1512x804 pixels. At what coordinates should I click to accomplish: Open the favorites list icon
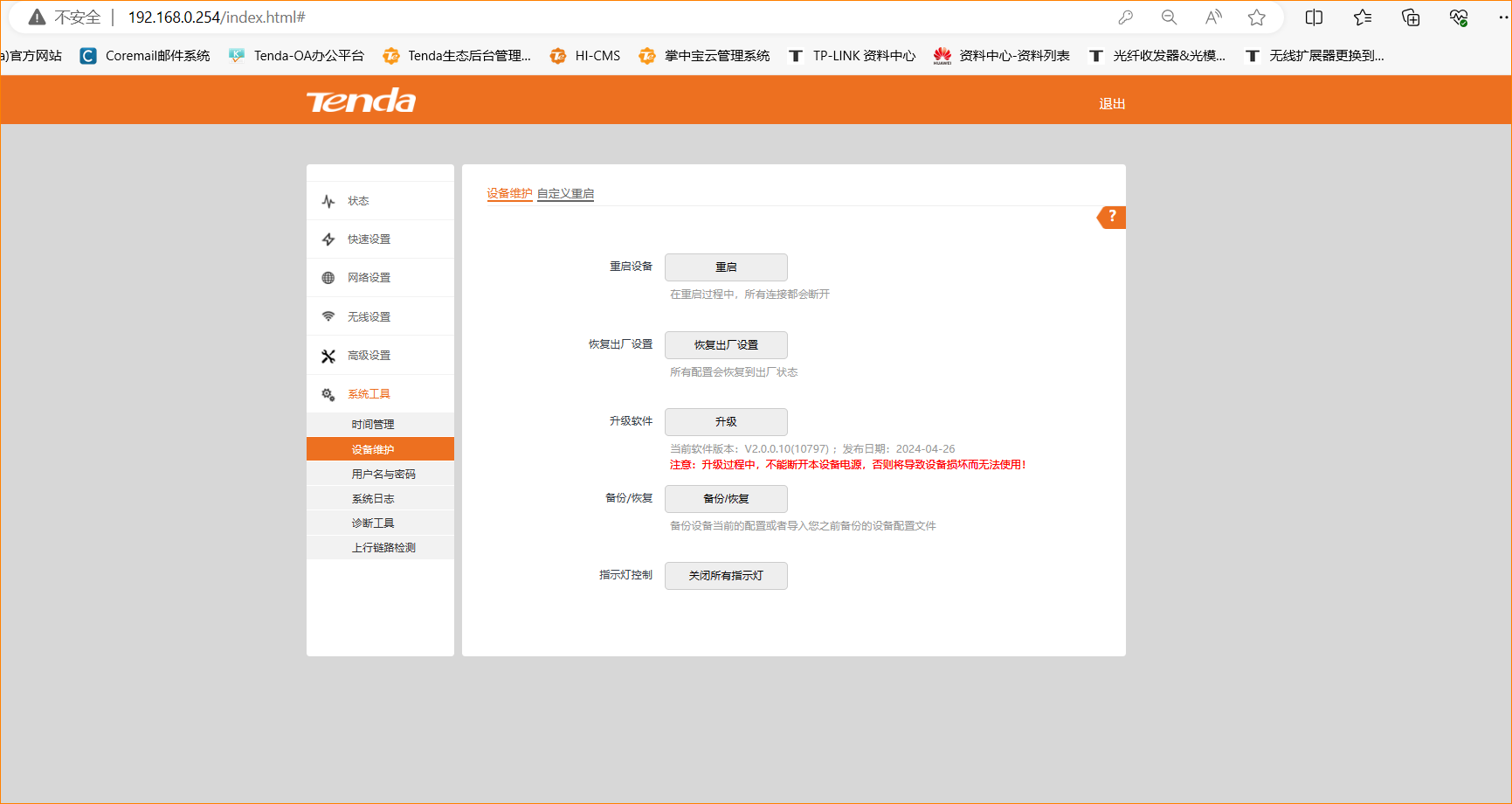(1363, 17)
